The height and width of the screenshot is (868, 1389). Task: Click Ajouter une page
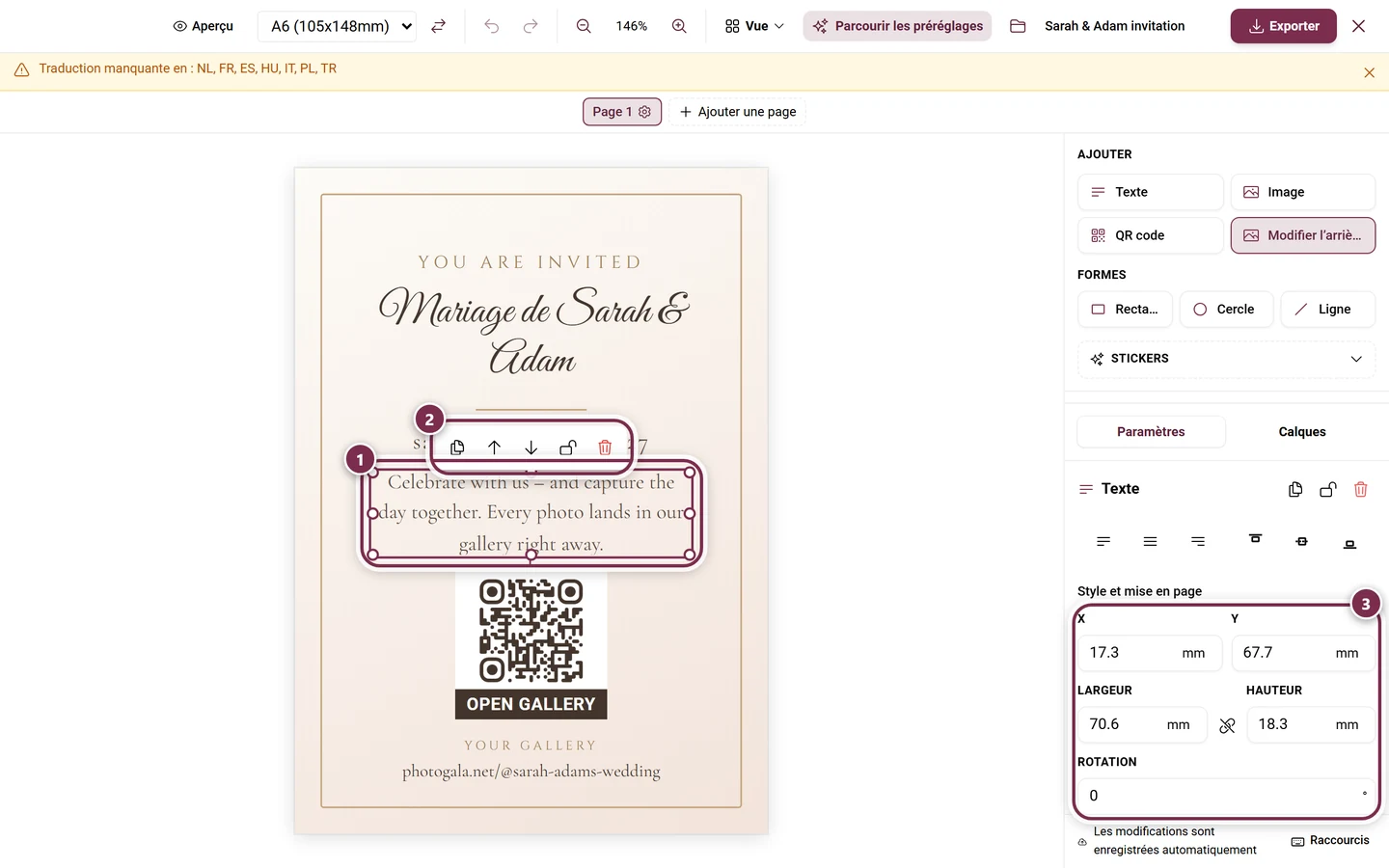(738, 112)
